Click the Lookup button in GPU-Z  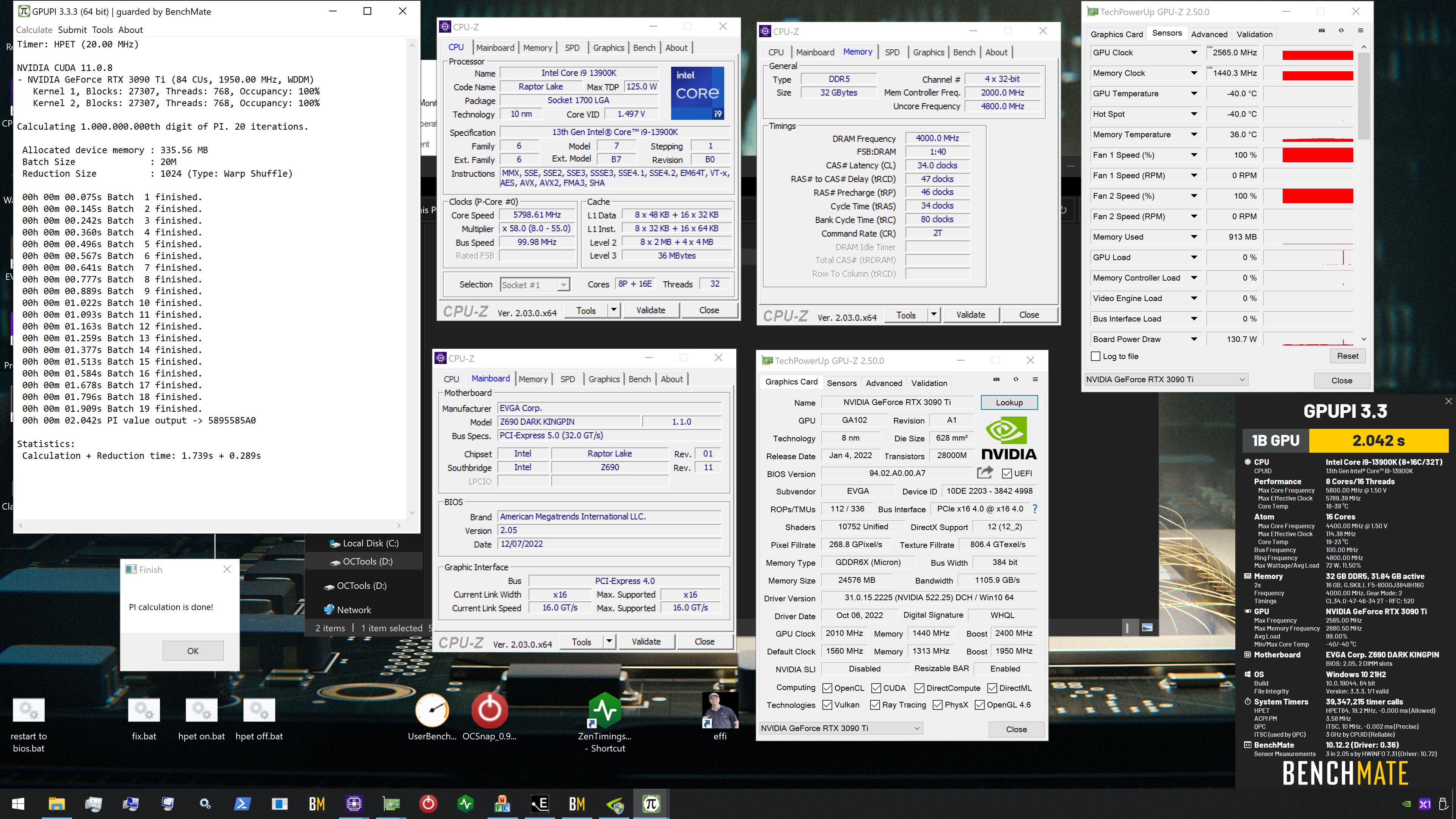(1009, 402)
